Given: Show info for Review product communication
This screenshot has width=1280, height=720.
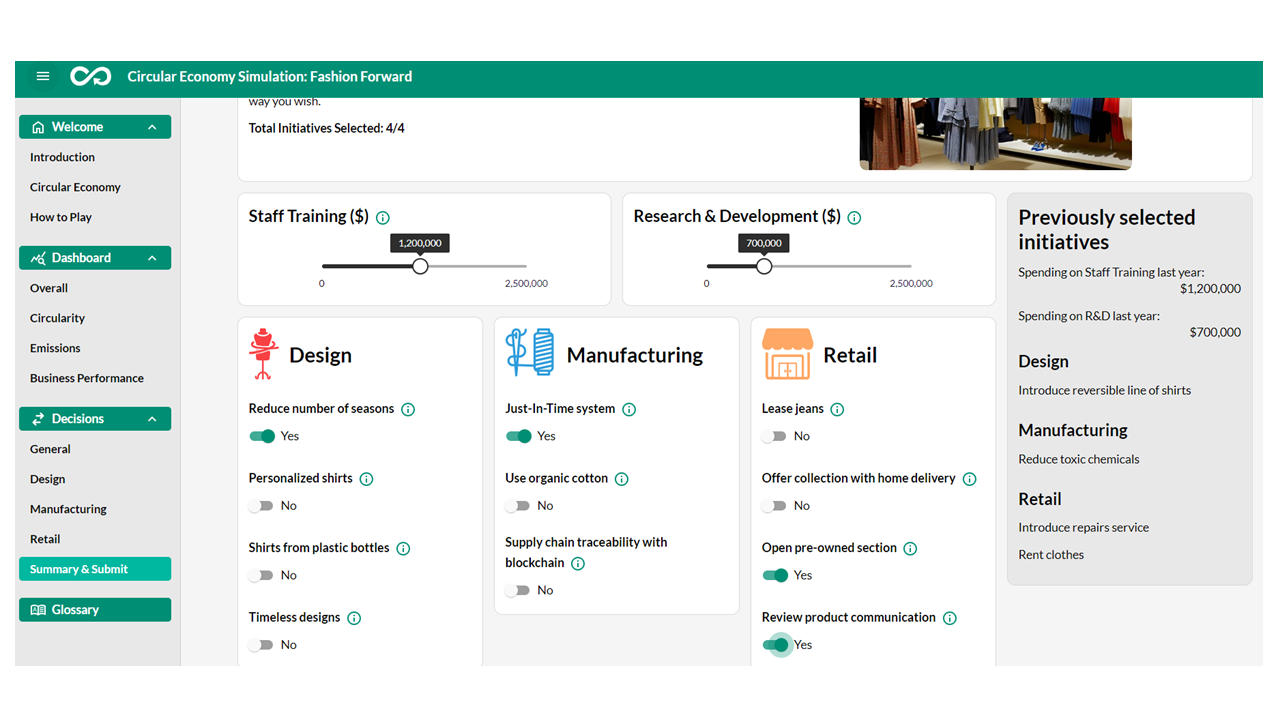Looking at the screenshot, I should (x=950, y=618).
